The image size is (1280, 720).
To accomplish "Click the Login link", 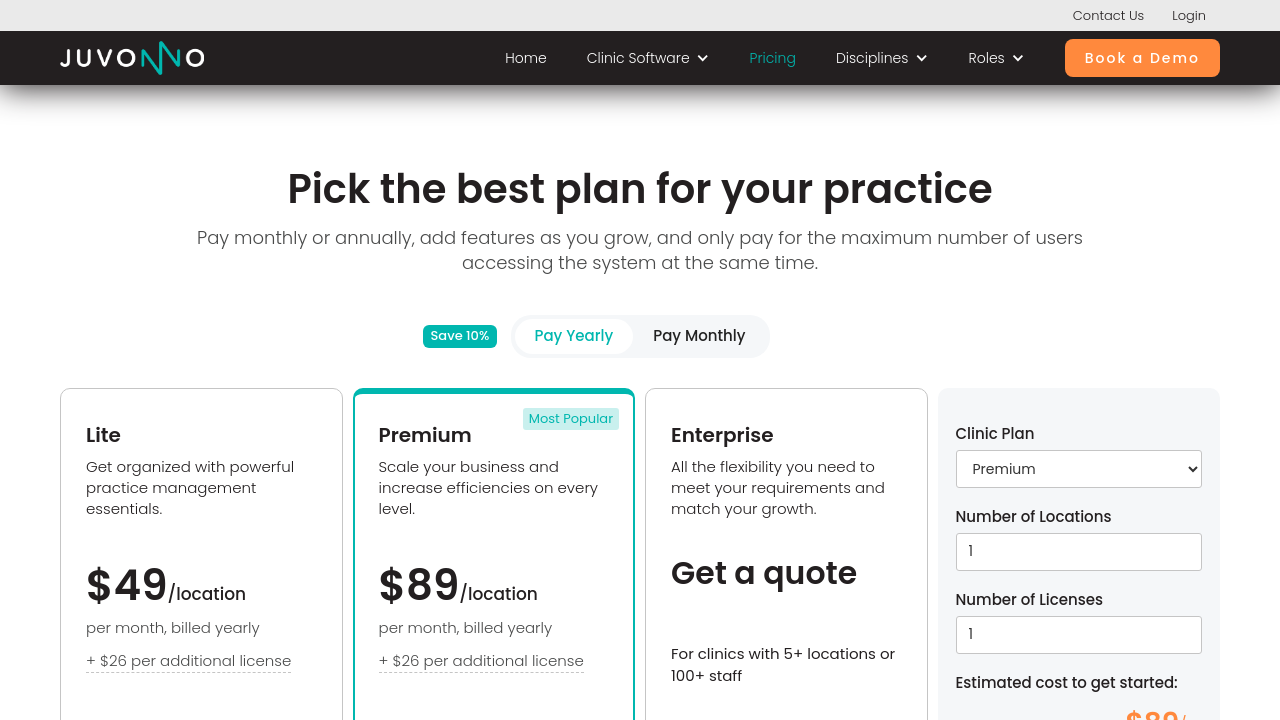I will click(1189, 15).
